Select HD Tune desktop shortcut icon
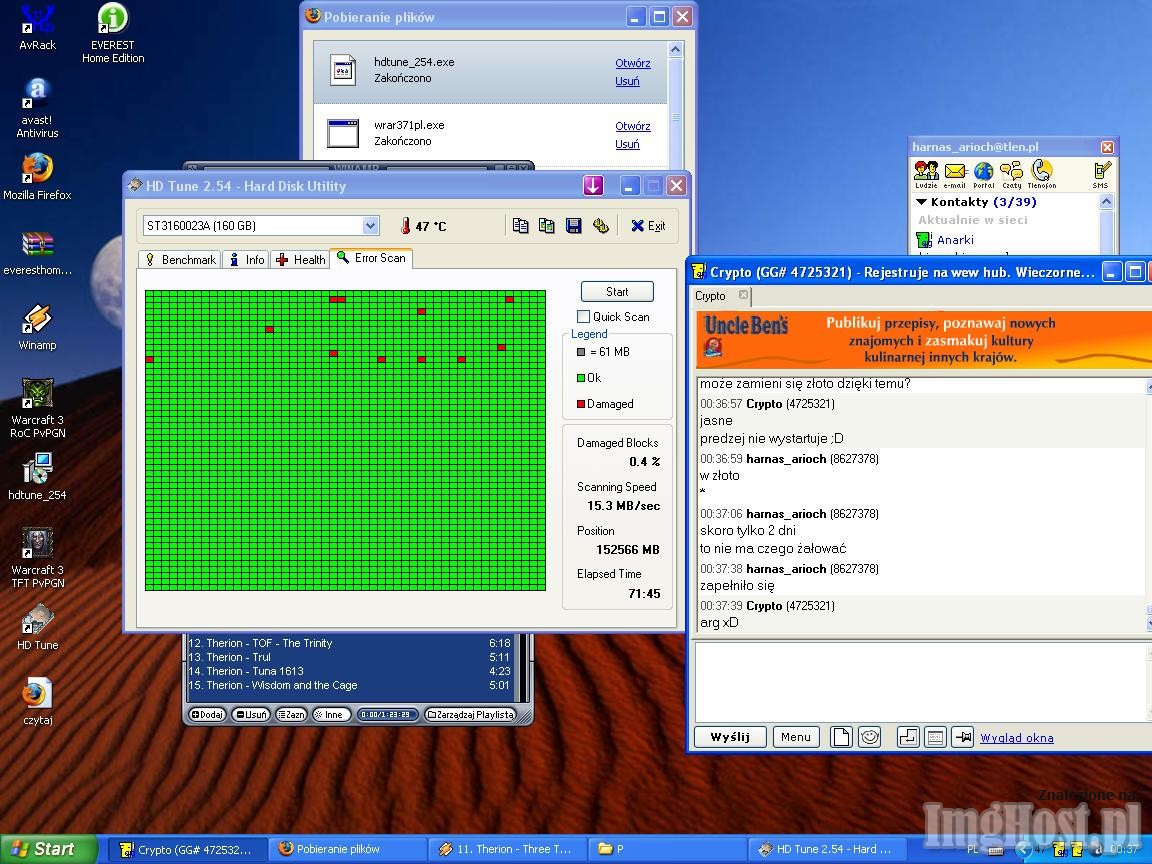Viewport: 1152px width, 864px height. [37, 627]
